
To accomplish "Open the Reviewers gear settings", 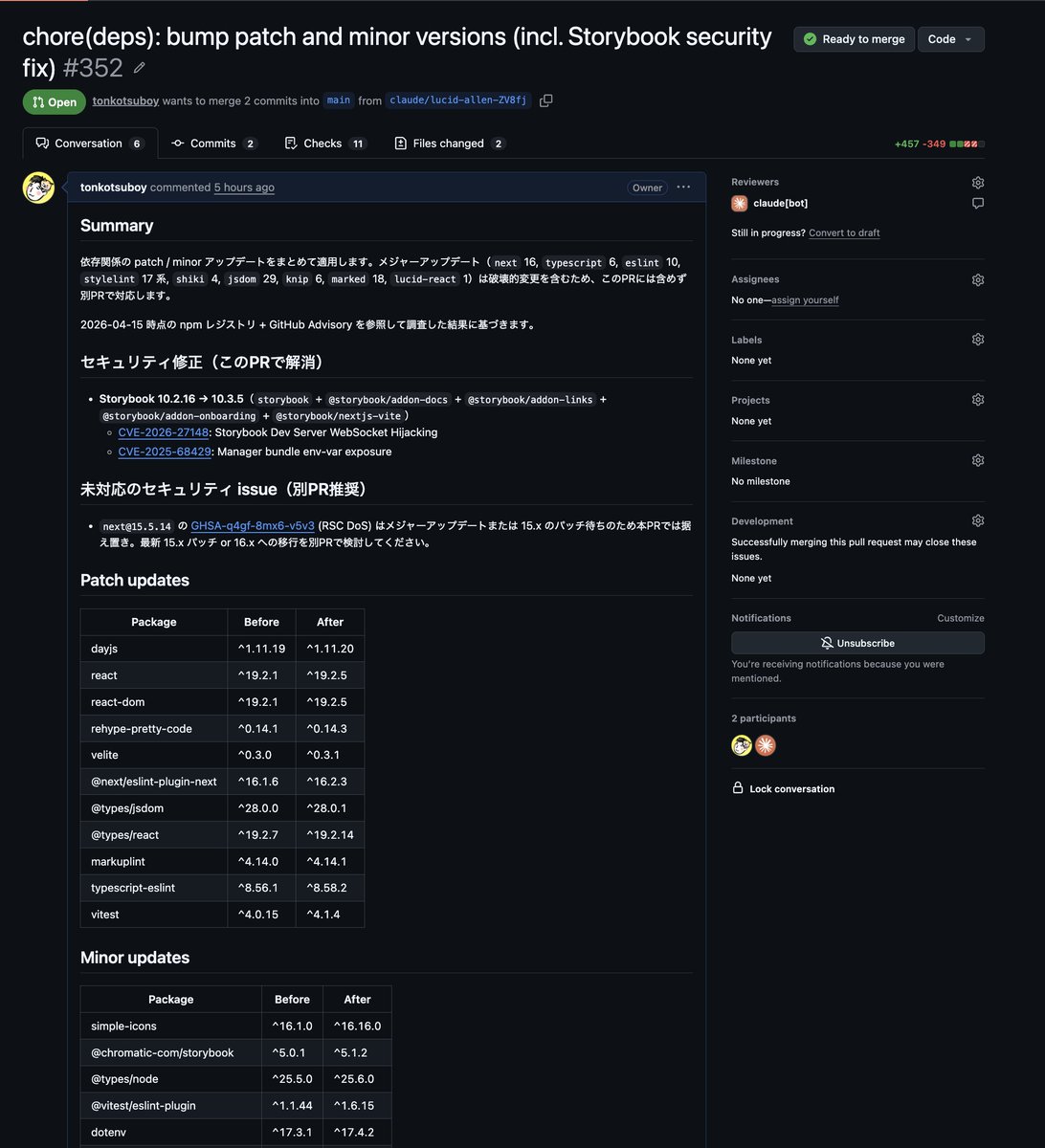I will click(977, 182).
